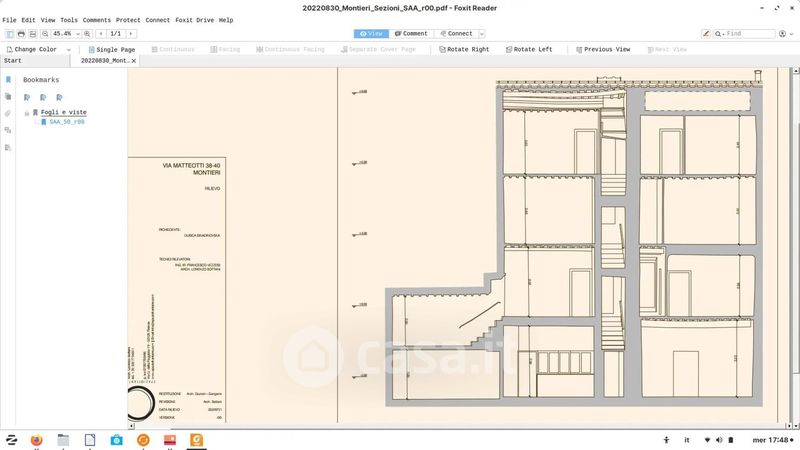This screenshot has width=800, height=450.
Task: Open the SAA_50_r00 bookmark
Action: coord(67,122)
